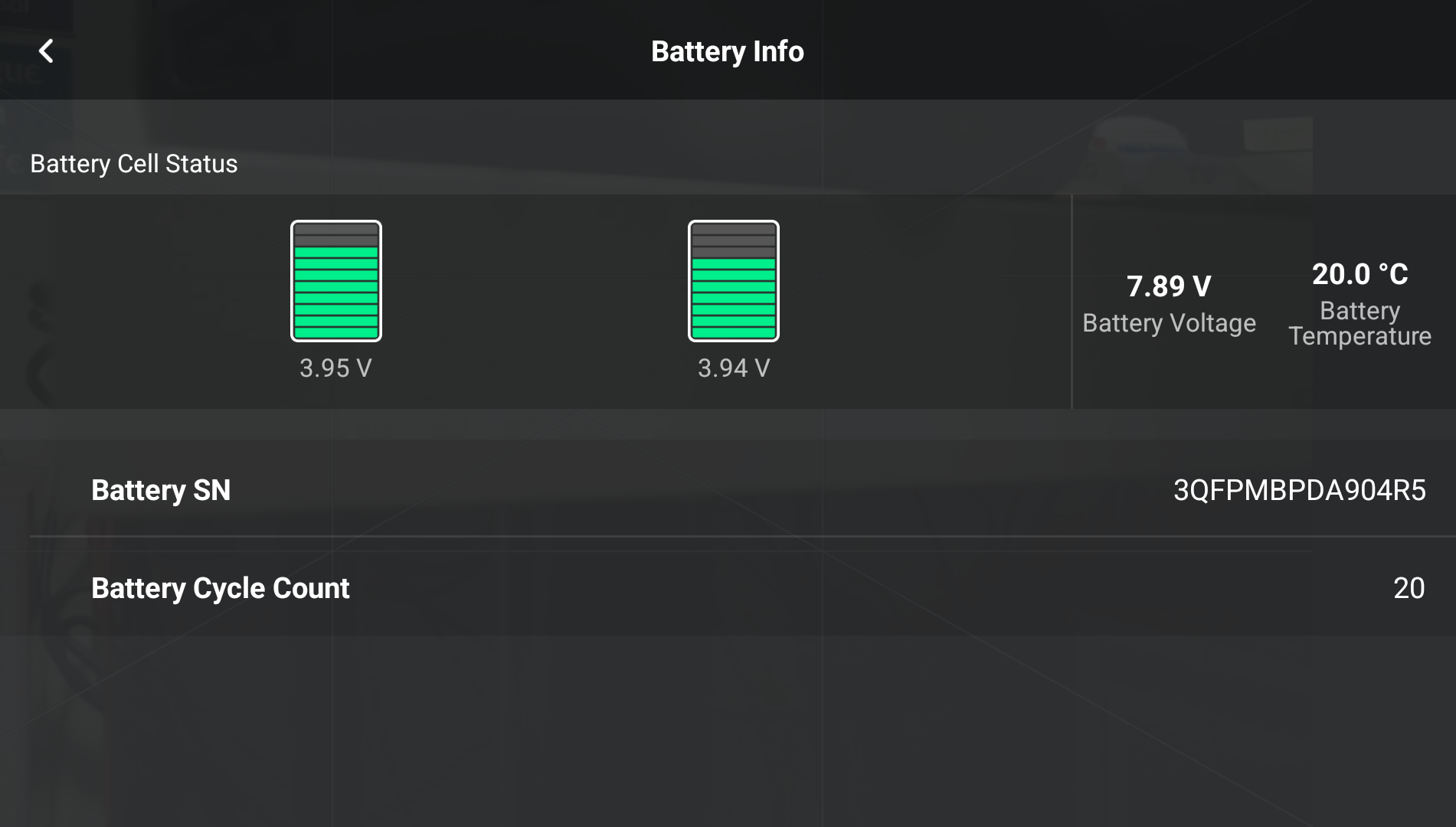Click the Battery Temperature label
Image resolution: width=1456 pixels, height=827 pixels.
click(x=1359, y=323)
